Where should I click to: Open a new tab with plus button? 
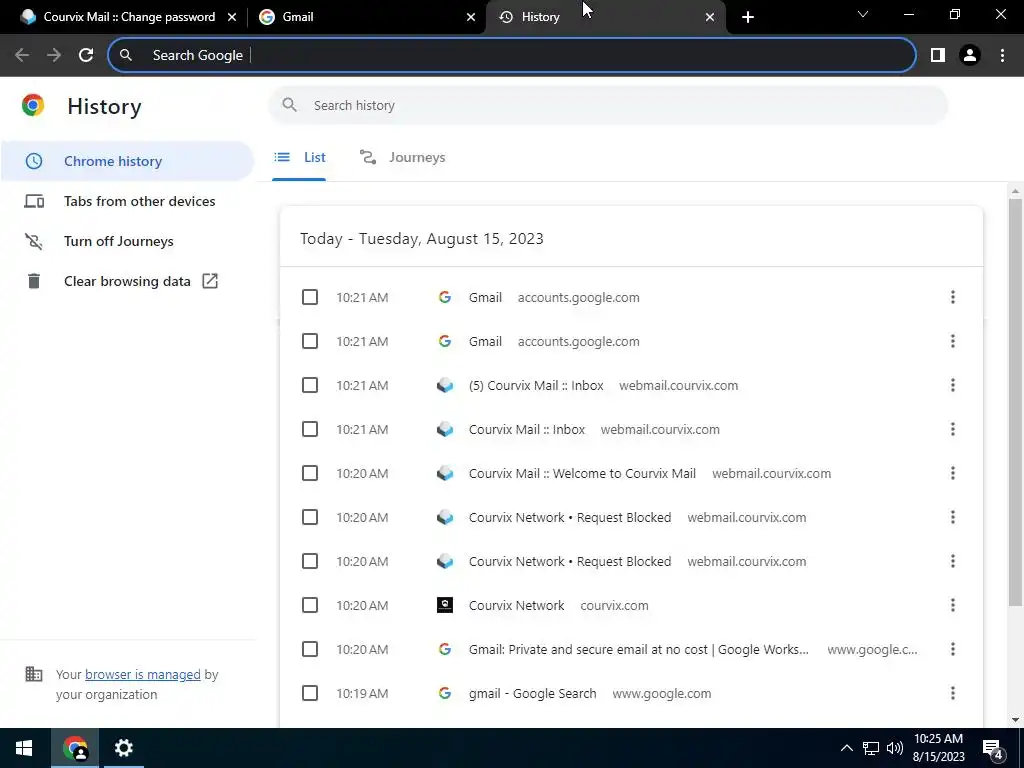point(748,17)
